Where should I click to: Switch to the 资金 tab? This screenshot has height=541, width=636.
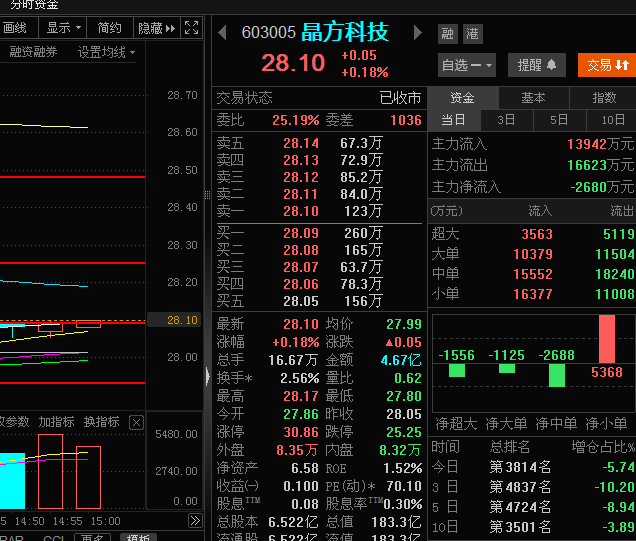(x=462, y=98)
